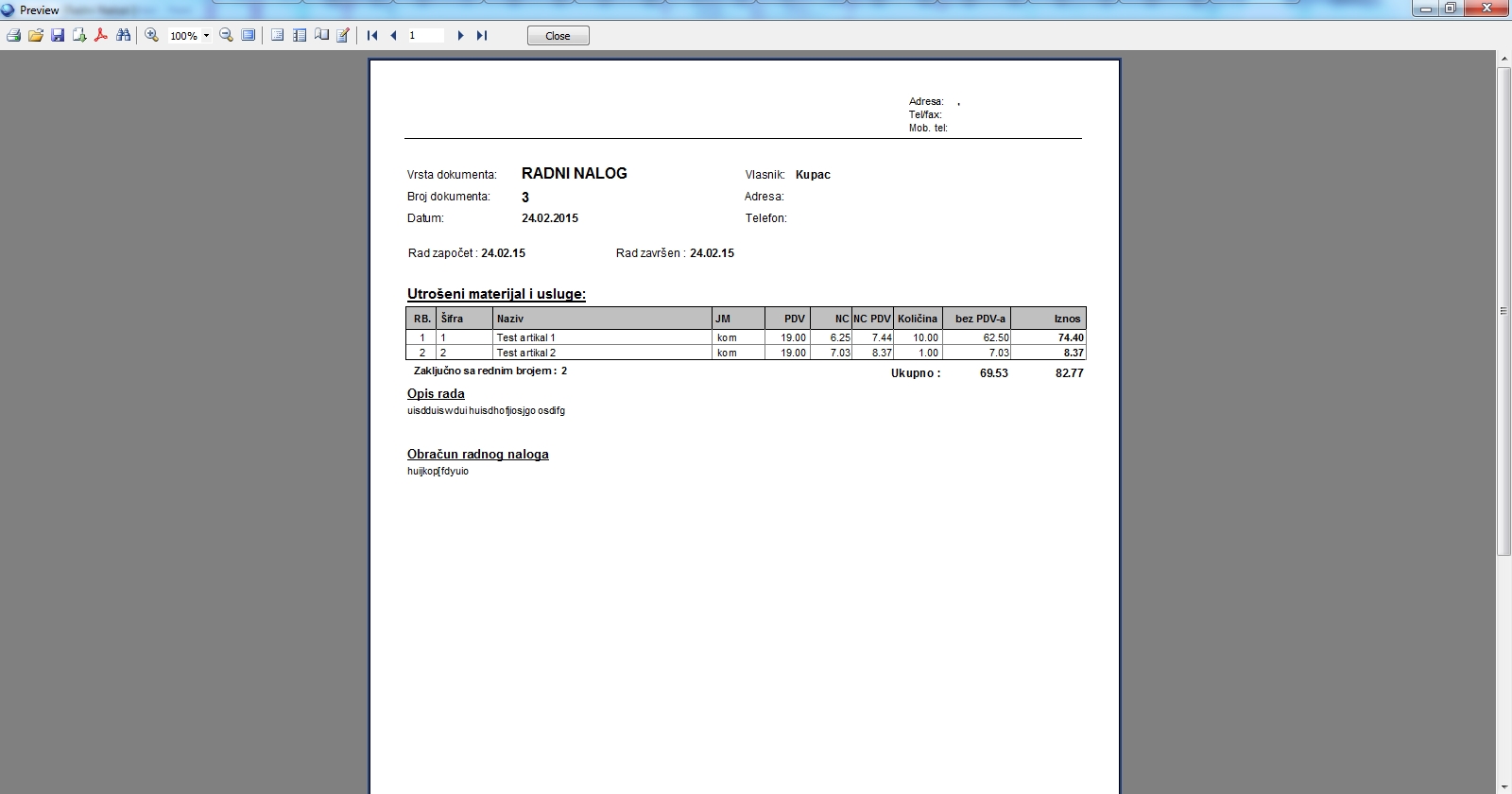Open the 100% zoom level dropdown
Screen dimensions: 1512x794
point(206,36)
